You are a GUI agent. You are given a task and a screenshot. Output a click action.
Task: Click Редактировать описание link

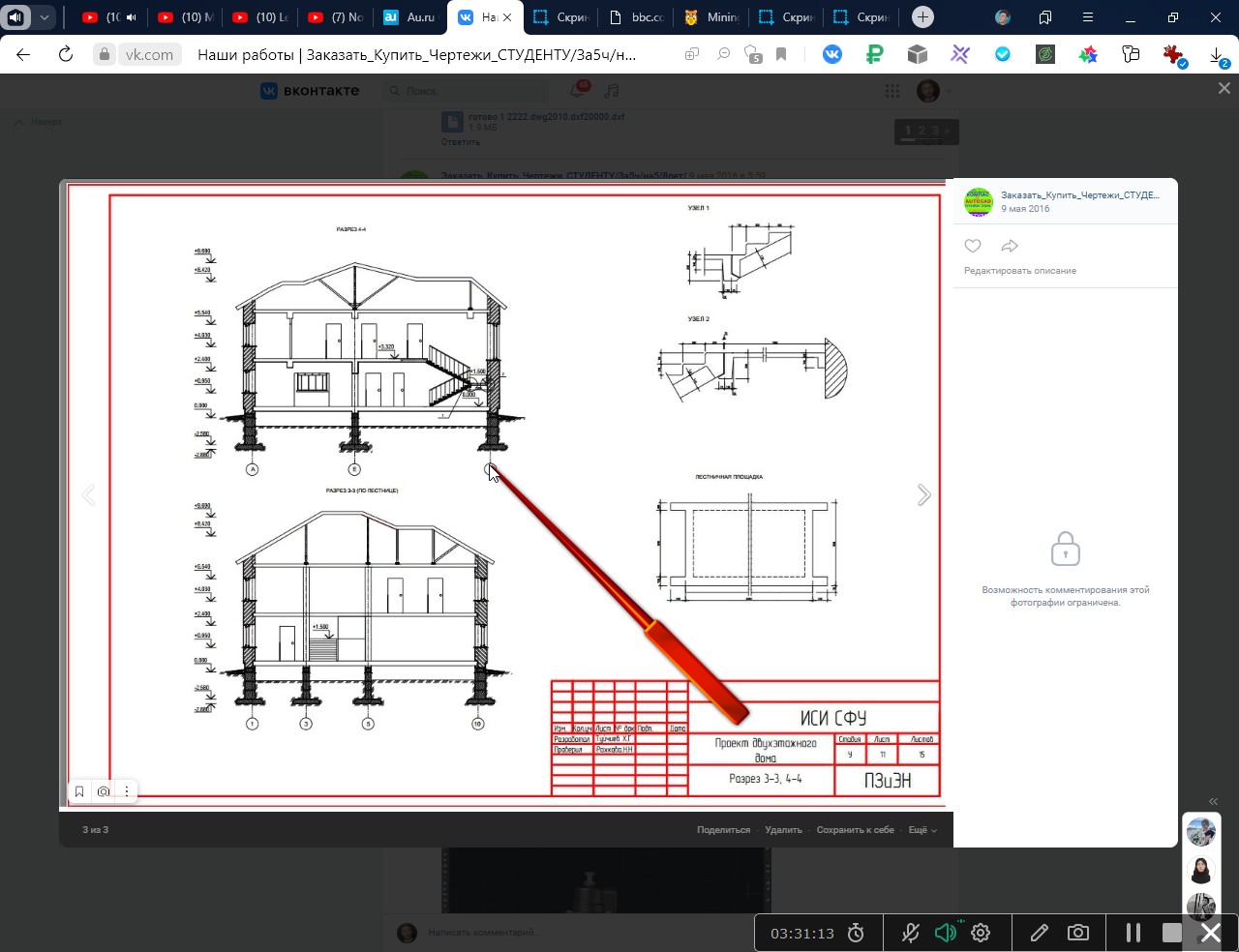pyautogui.click(x=1020, y=271)
